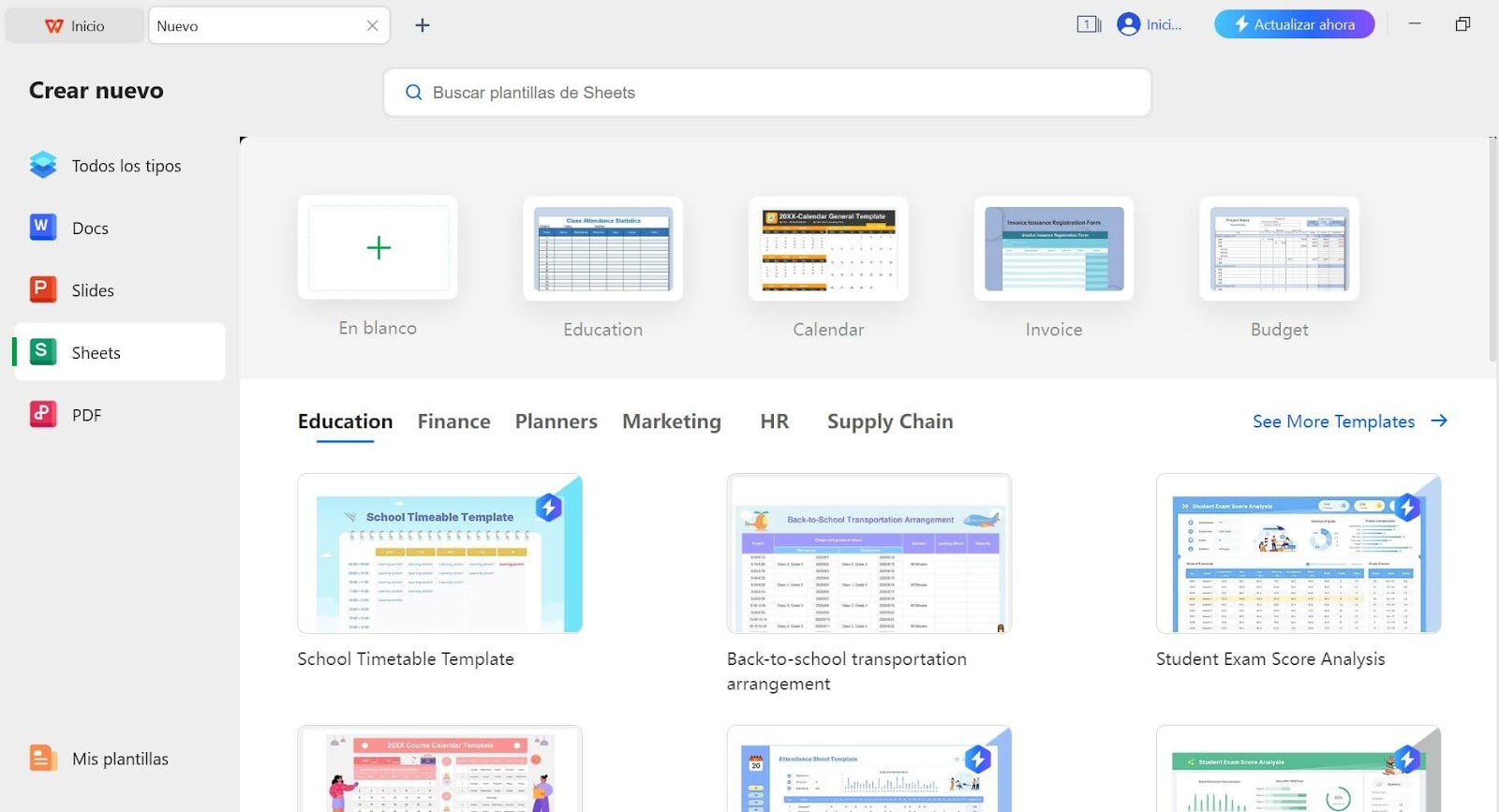Viewport: 1499px width, 812px height.
Task: Switch to the Finance templates tab
Action: pos(453,421)
